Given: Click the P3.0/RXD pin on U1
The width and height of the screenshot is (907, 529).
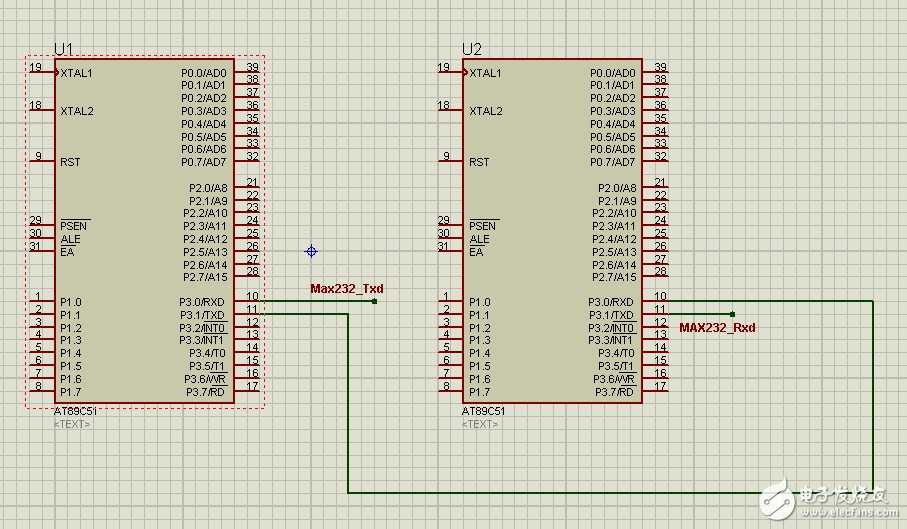Looking at the screenshot, I should tap(201, 302).
